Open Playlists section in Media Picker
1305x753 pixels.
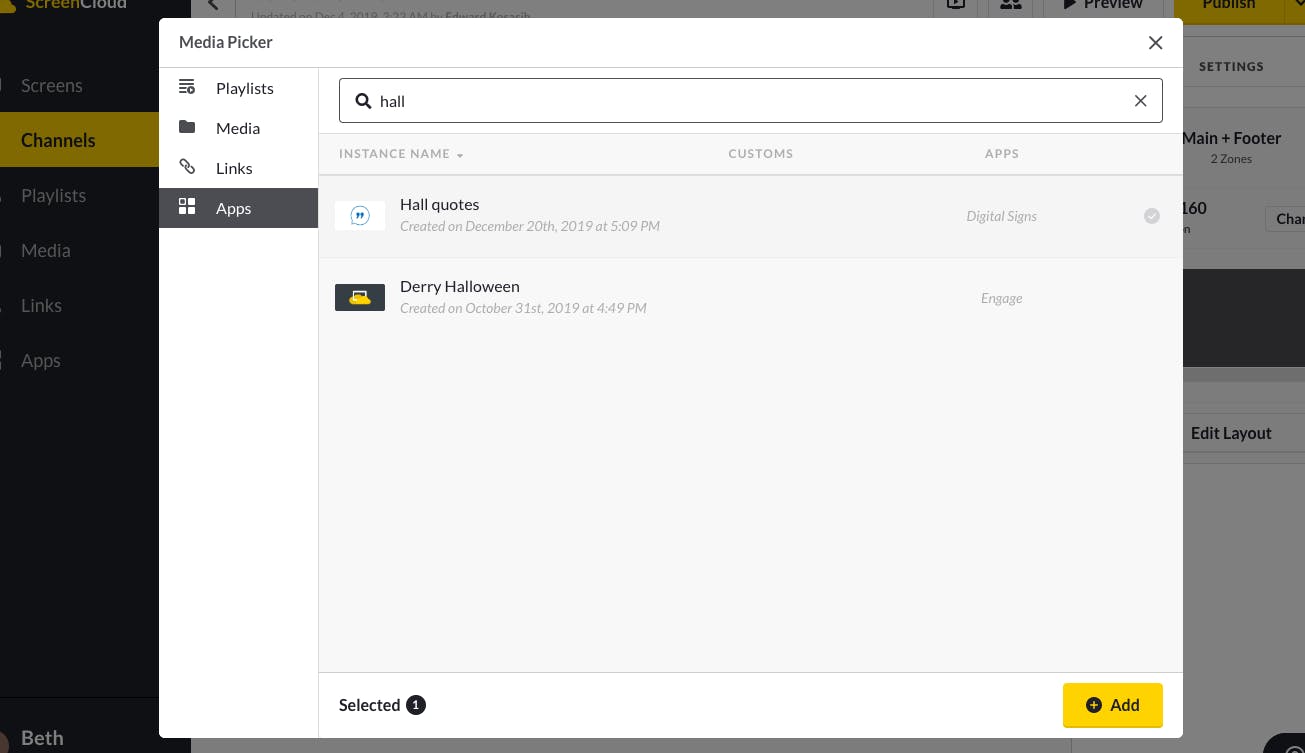coord(238,88)
